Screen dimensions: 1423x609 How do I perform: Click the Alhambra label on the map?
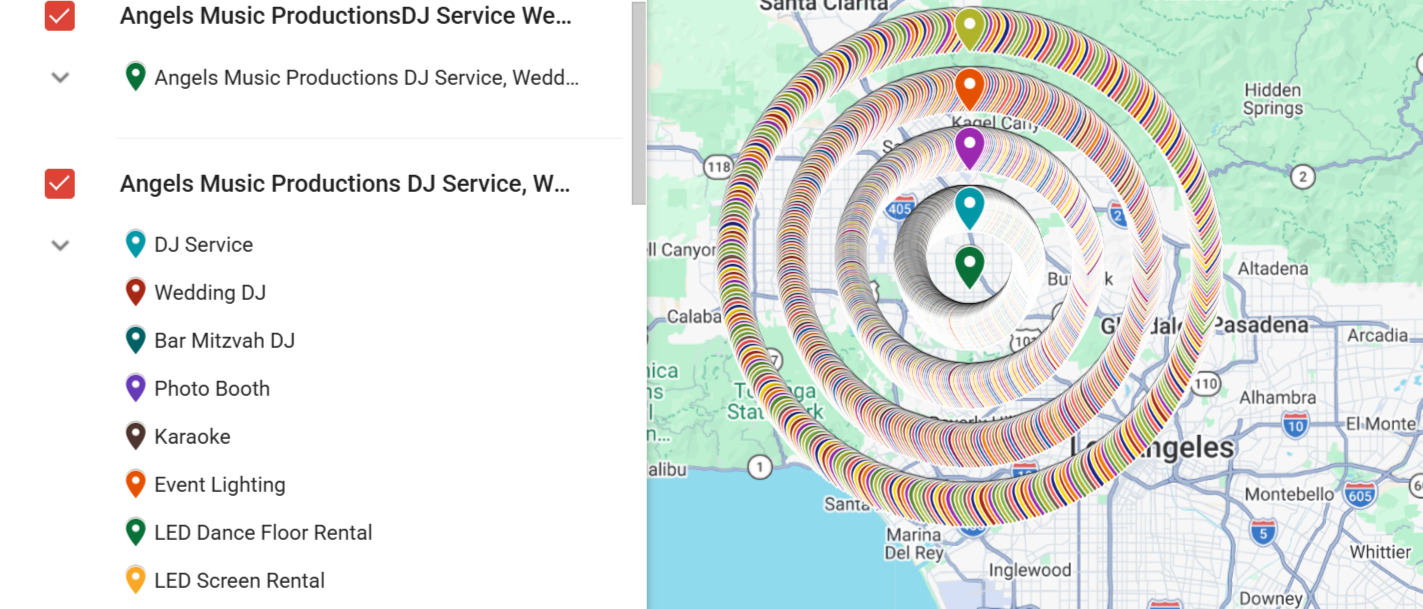1278,397
